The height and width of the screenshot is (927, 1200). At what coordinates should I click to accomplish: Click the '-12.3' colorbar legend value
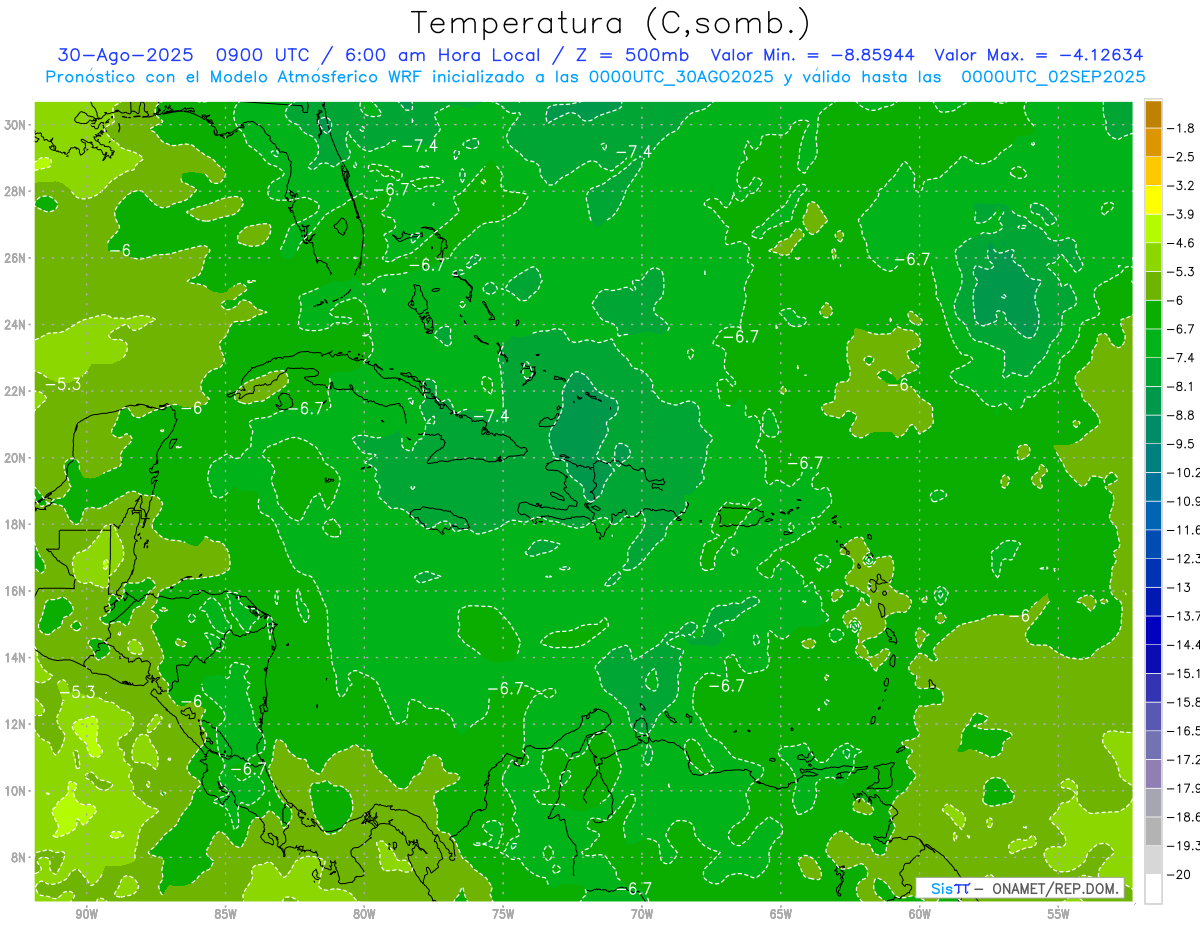pos(1185,558)
